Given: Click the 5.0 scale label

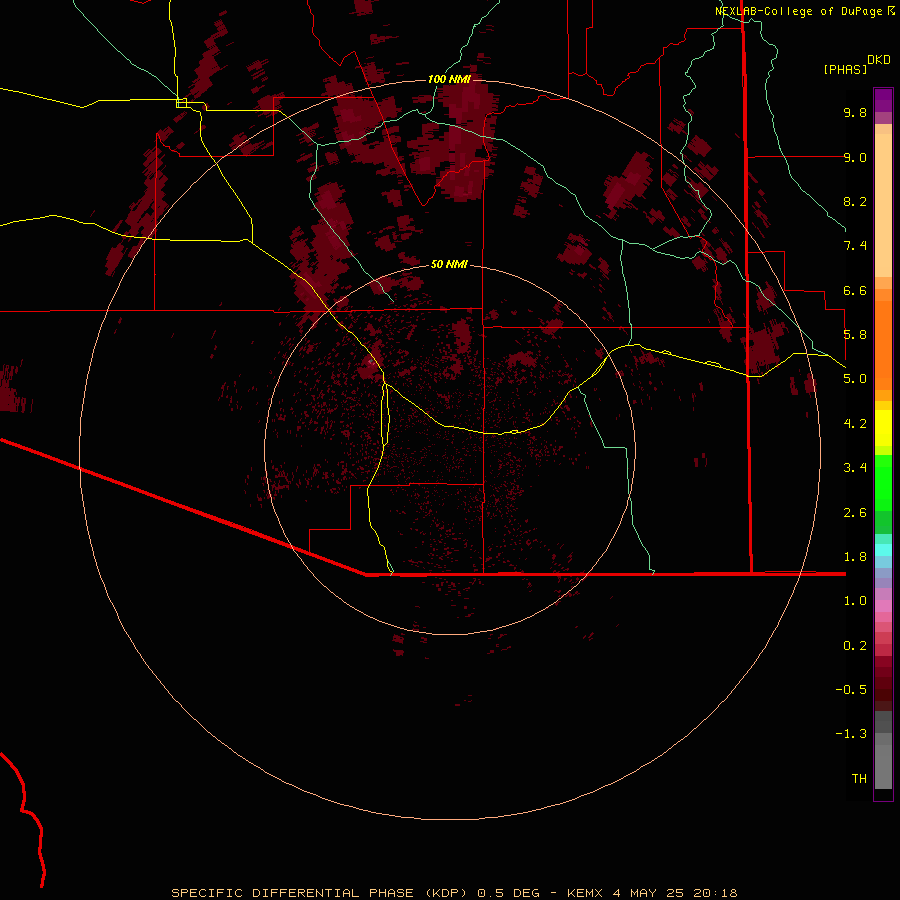Looking at the screenshot, I should tap(855, 379).
